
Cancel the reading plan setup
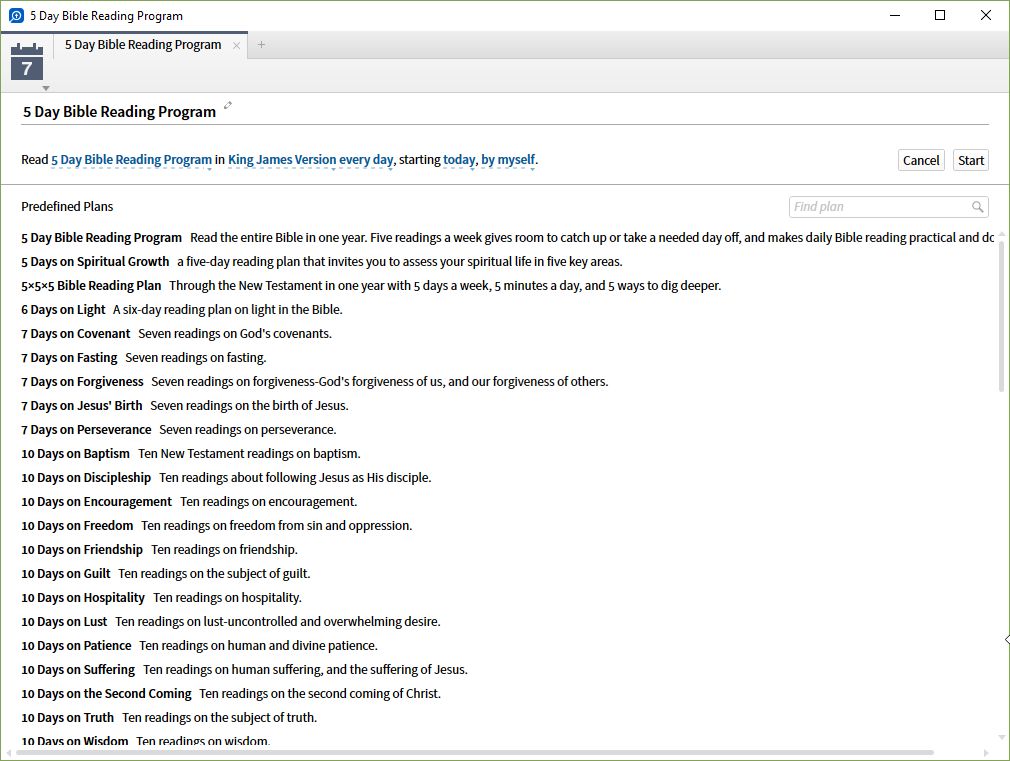pos(919,159)
